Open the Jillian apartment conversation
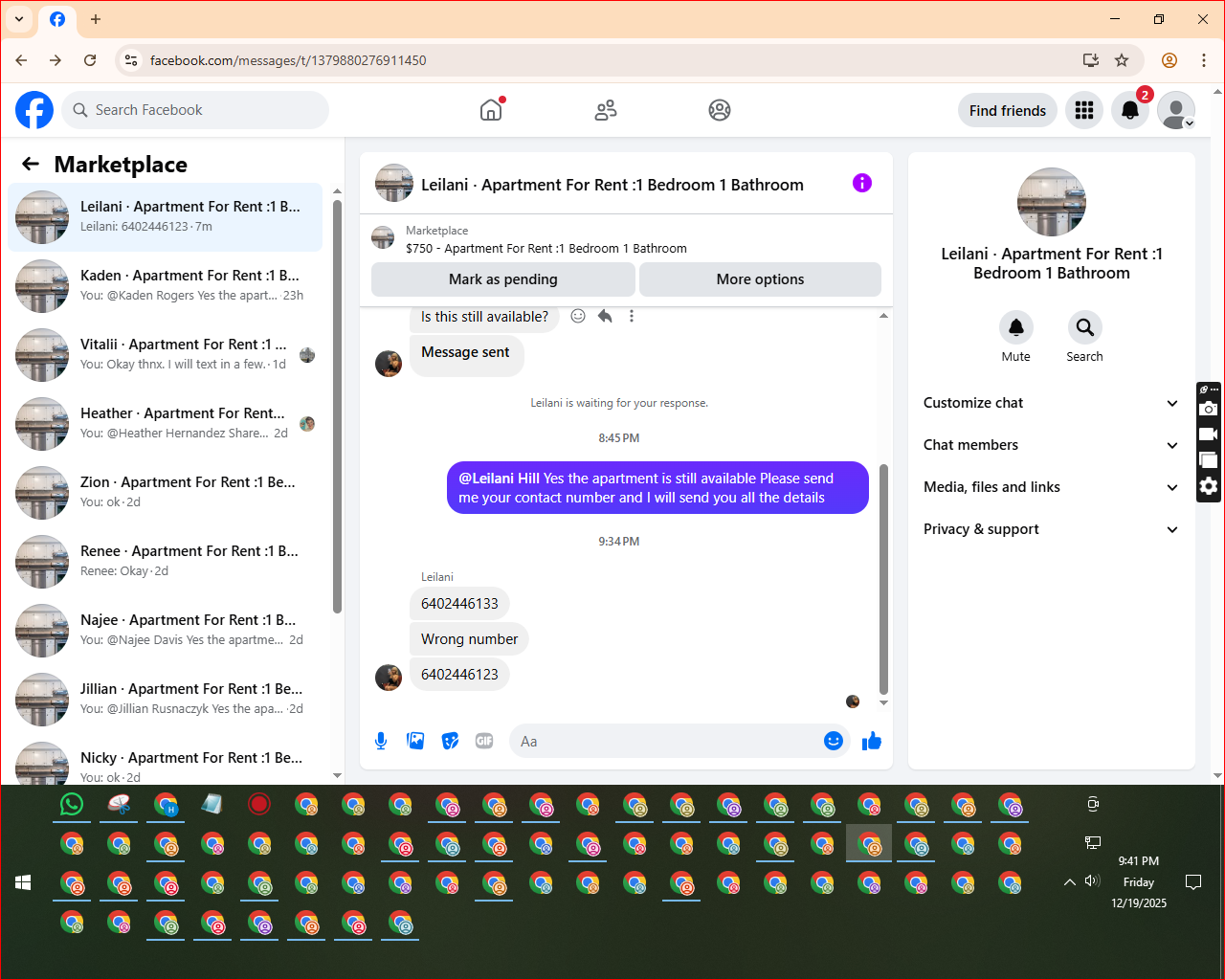 click(x=166, y=700)
